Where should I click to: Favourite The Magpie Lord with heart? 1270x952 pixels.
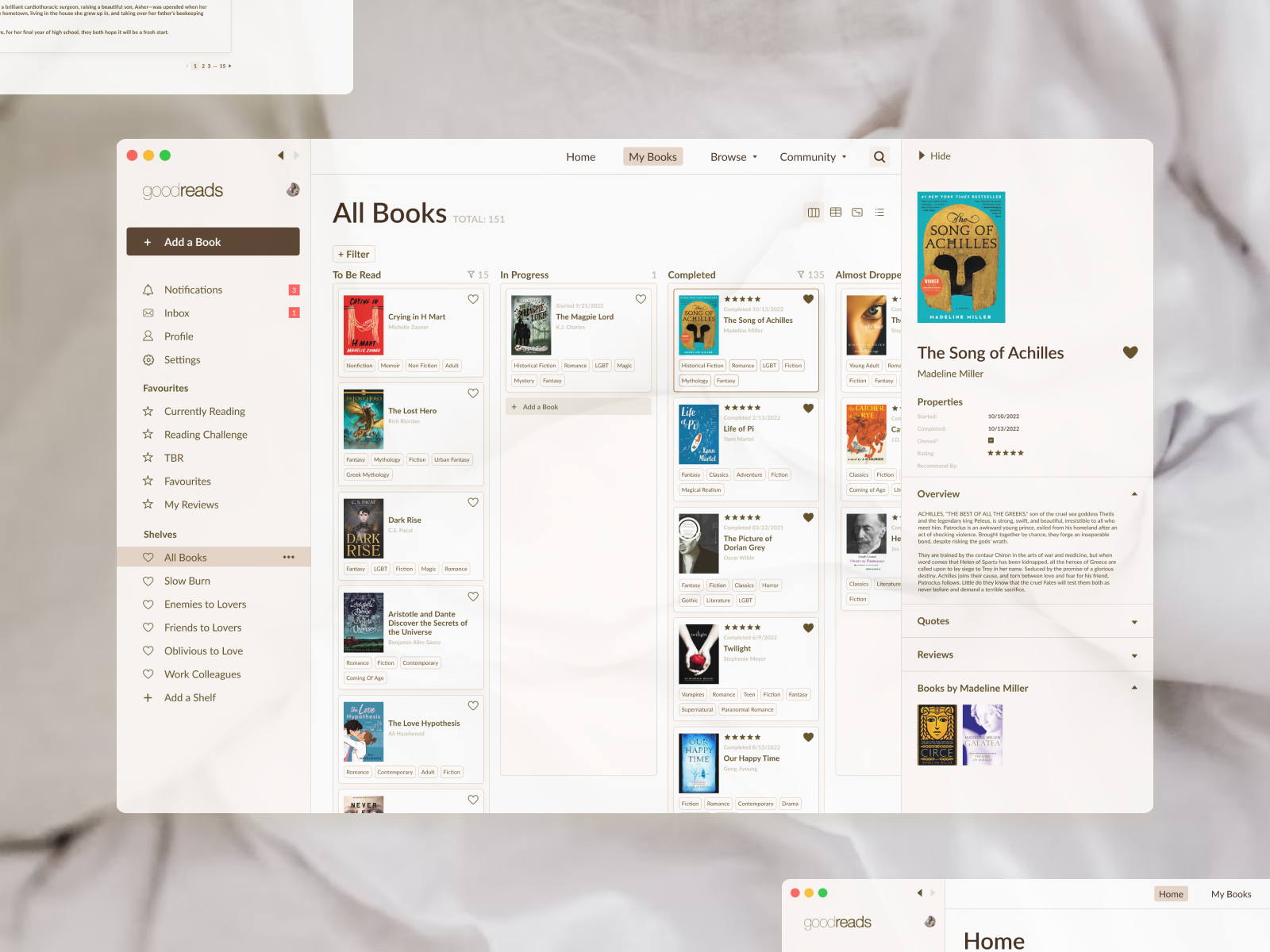point(641,299)
